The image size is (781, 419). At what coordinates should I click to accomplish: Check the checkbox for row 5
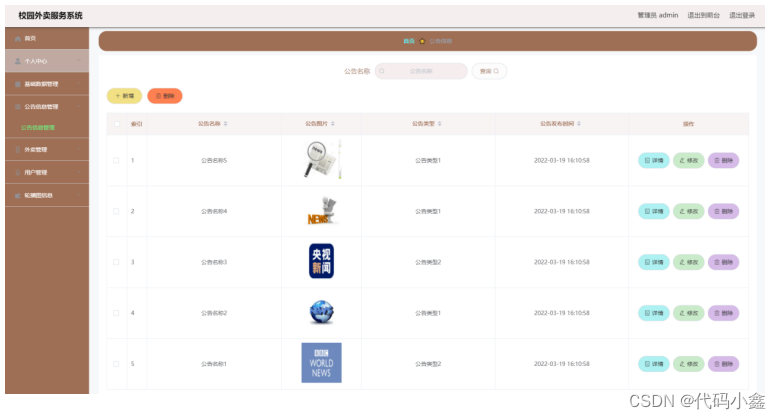click(x=116, y=364)
